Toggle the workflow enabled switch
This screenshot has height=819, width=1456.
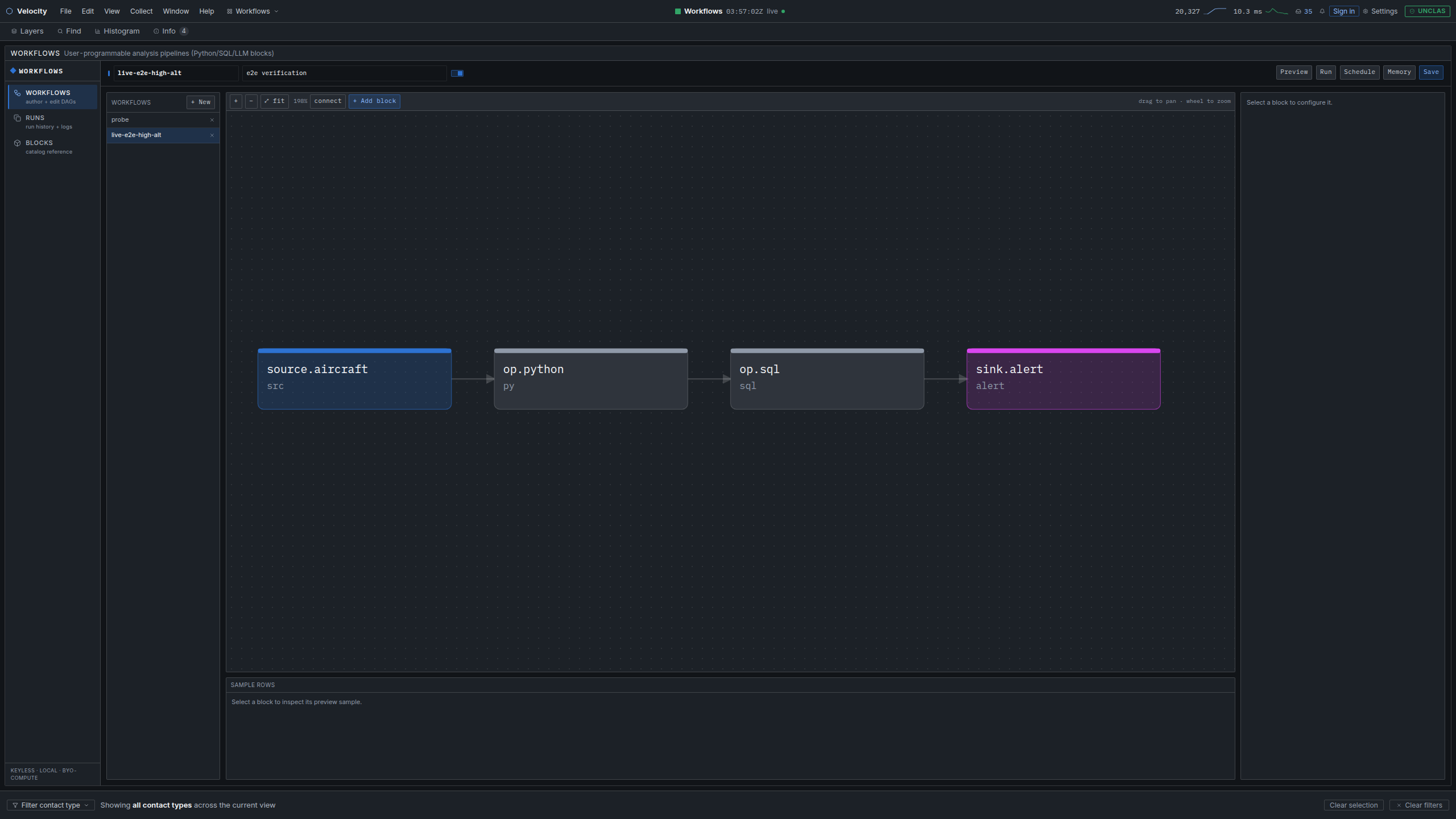tap(457, 73)
